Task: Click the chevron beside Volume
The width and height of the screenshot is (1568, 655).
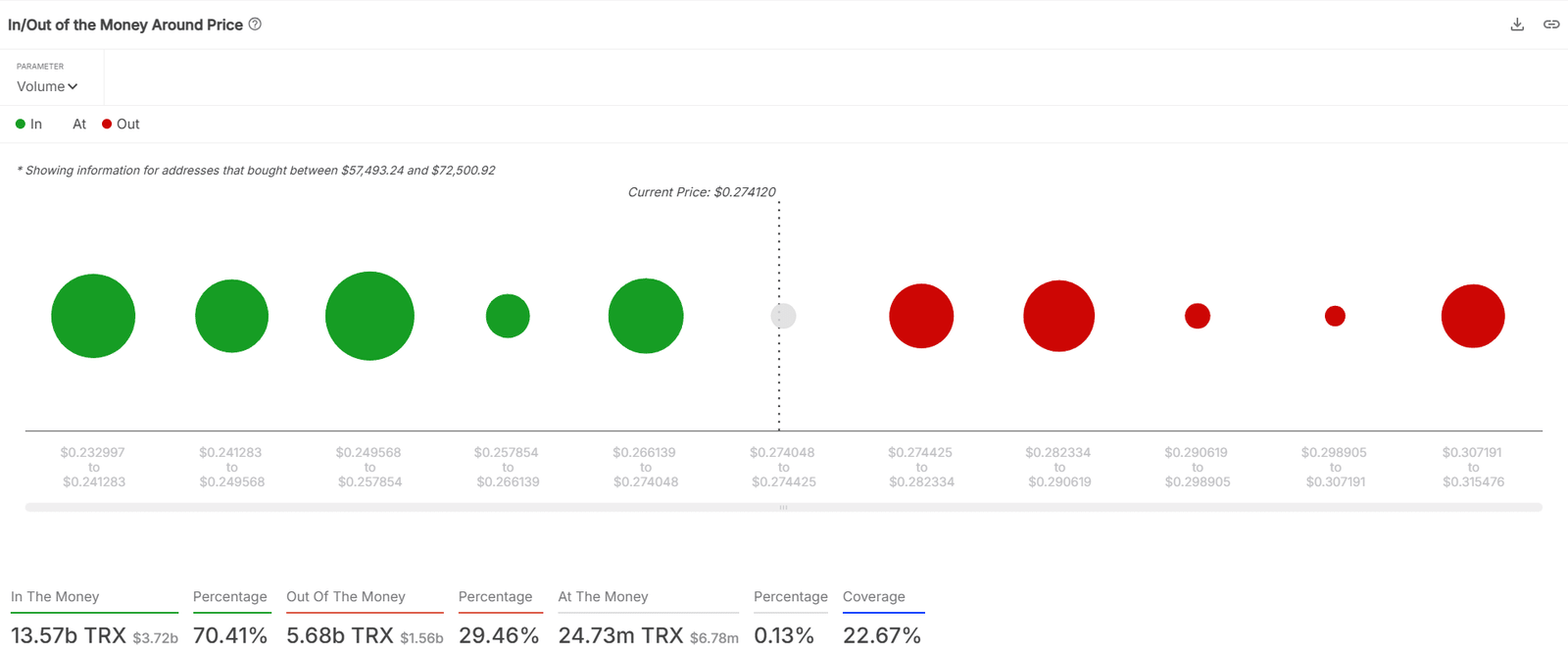Action: (73, 86)
